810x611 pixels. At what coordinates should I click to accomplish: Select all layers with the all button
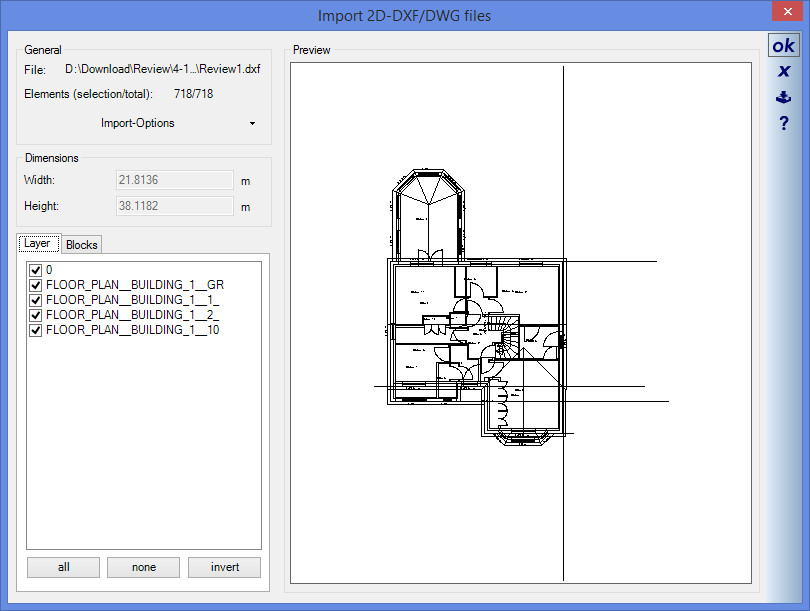(x=63, y=567)
